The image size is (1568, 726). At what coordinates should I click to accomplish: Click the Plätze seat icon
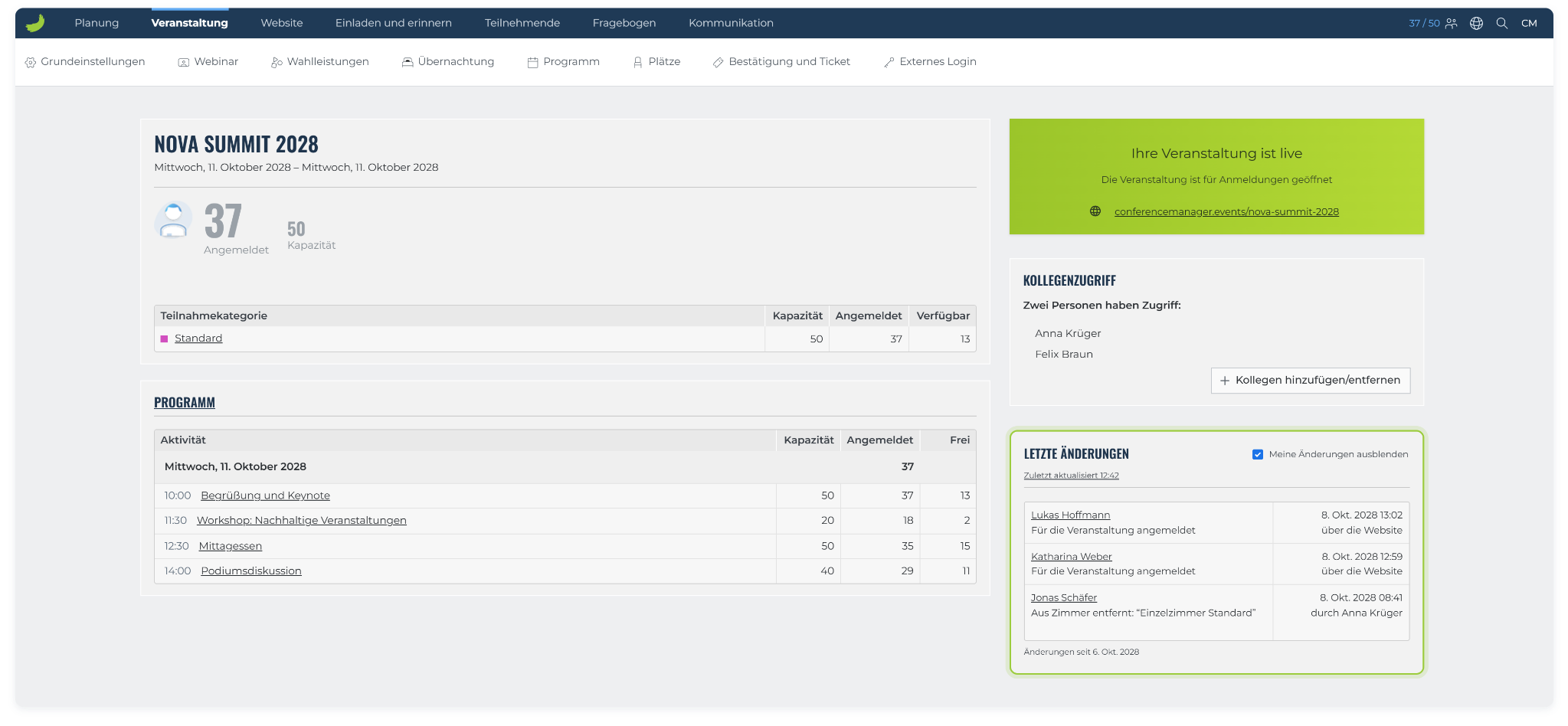(x=637, y=62)
